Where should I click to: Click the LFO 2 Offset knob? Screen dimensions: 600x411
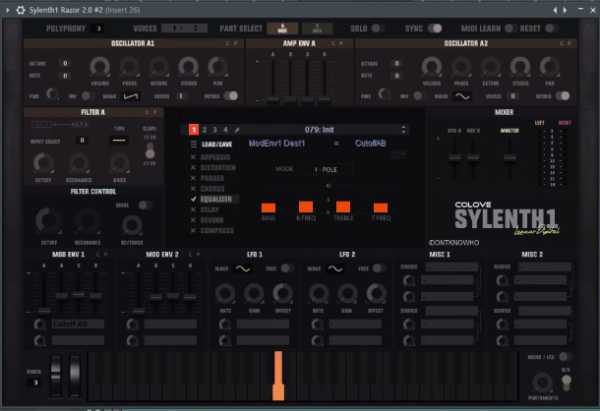[376, 294]
